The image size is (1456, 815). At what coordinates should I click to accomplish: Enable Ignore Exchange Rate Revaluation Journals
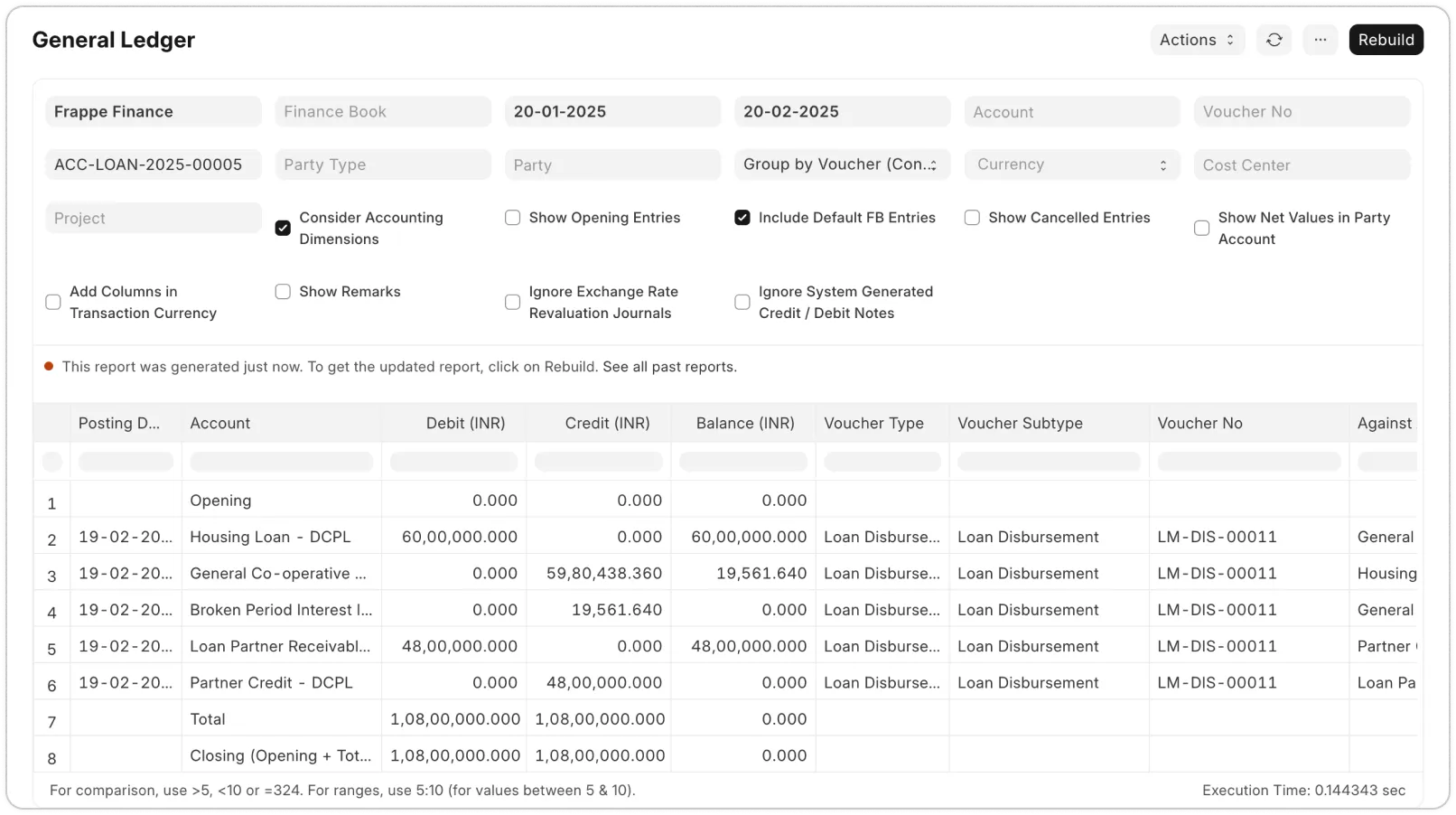coord(512,302)
